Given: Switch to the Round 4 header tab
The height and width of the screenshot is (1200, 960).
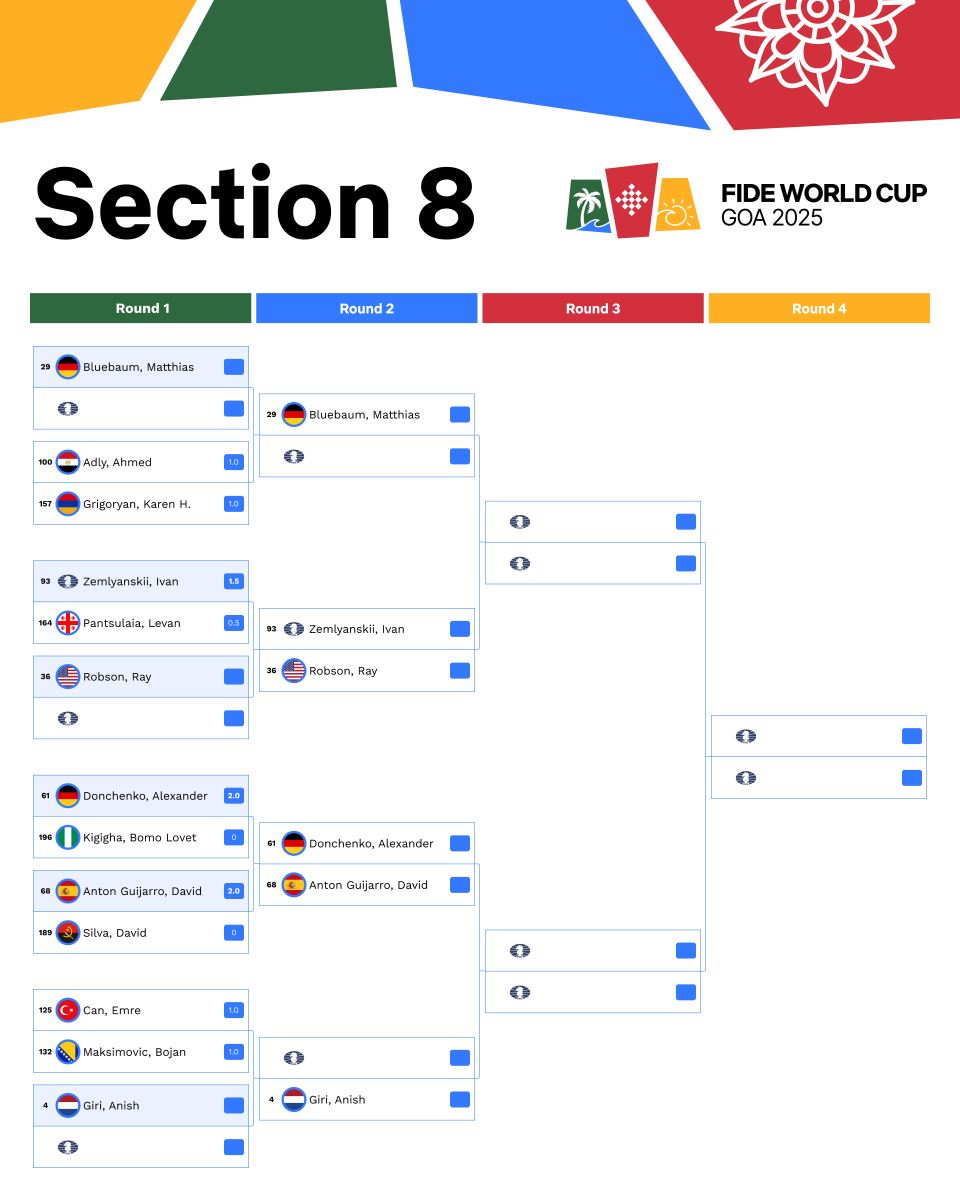Looking at the screenshot, I should (x=819, y=308).
